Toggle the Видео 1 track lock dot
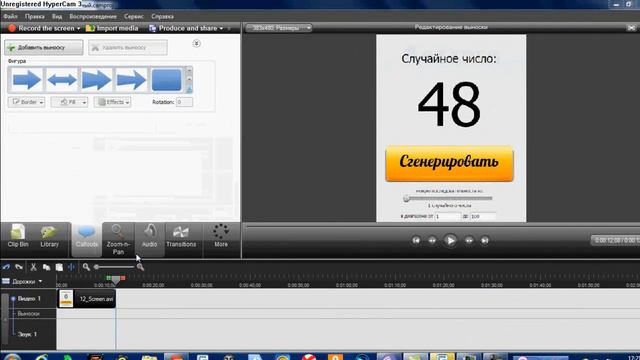 click(x=13, y=299)
